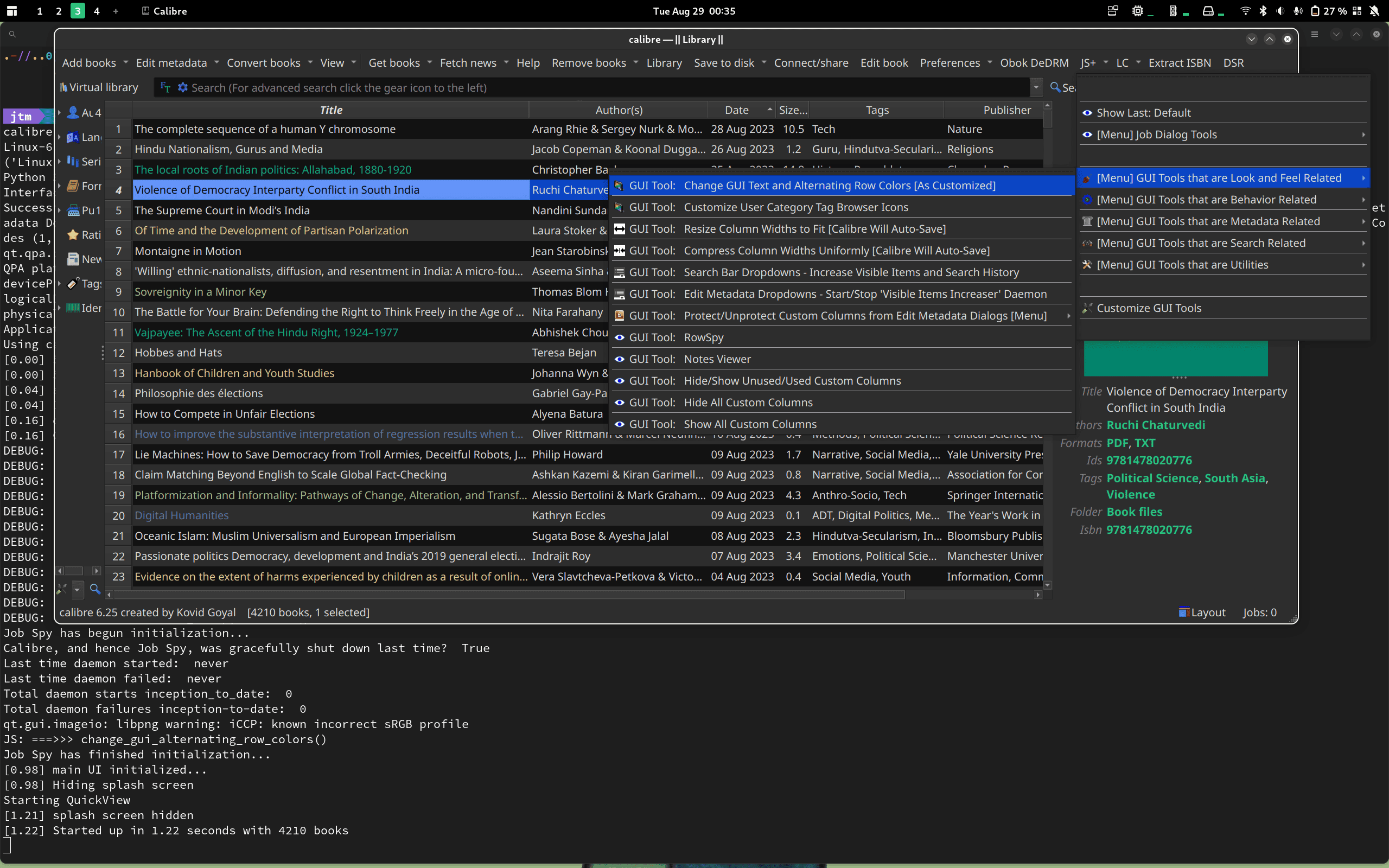
Task: Select the RowSpy GUI tool
Action: coord(703,337)
